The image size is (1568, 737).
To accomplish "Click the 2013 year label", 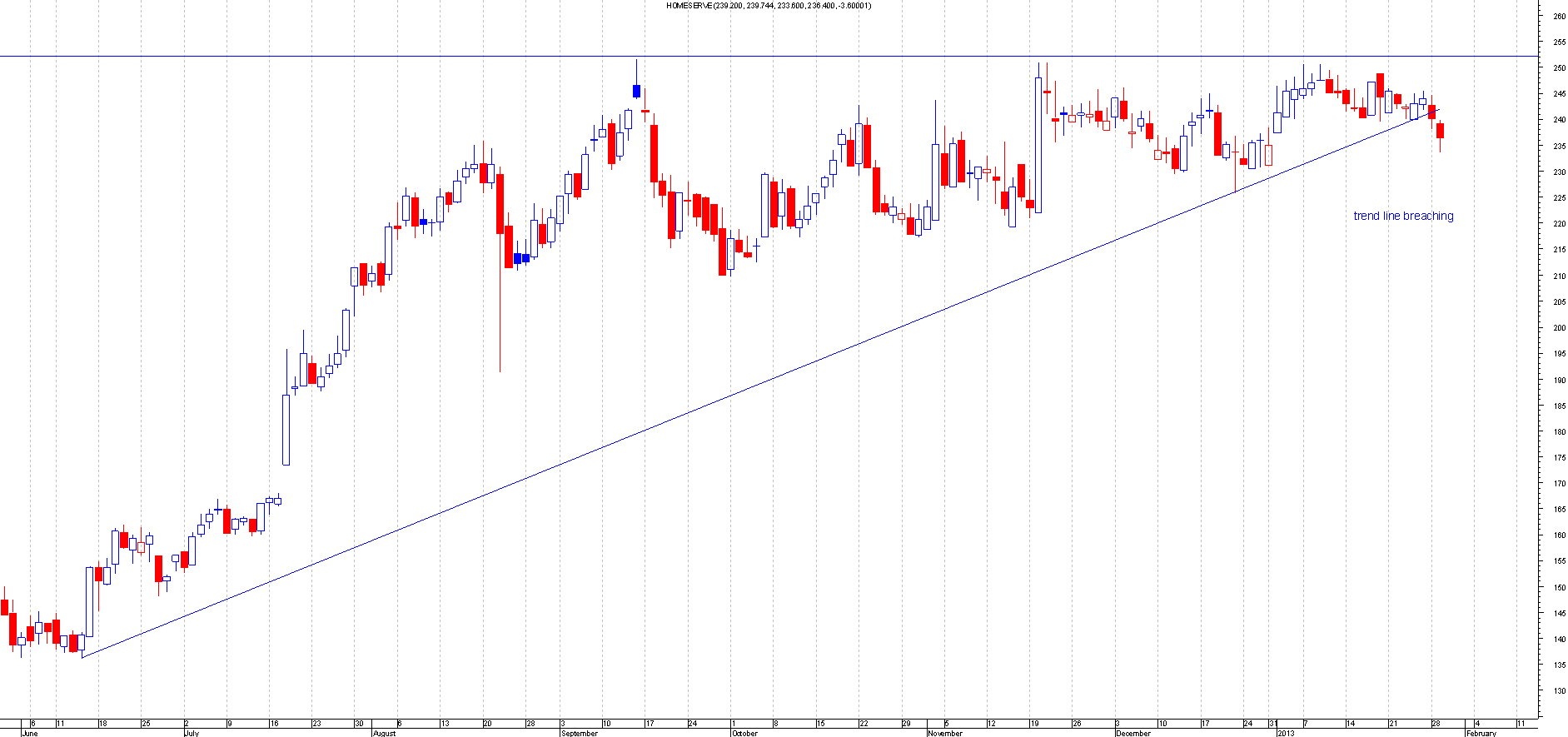I will [1286, 734].
